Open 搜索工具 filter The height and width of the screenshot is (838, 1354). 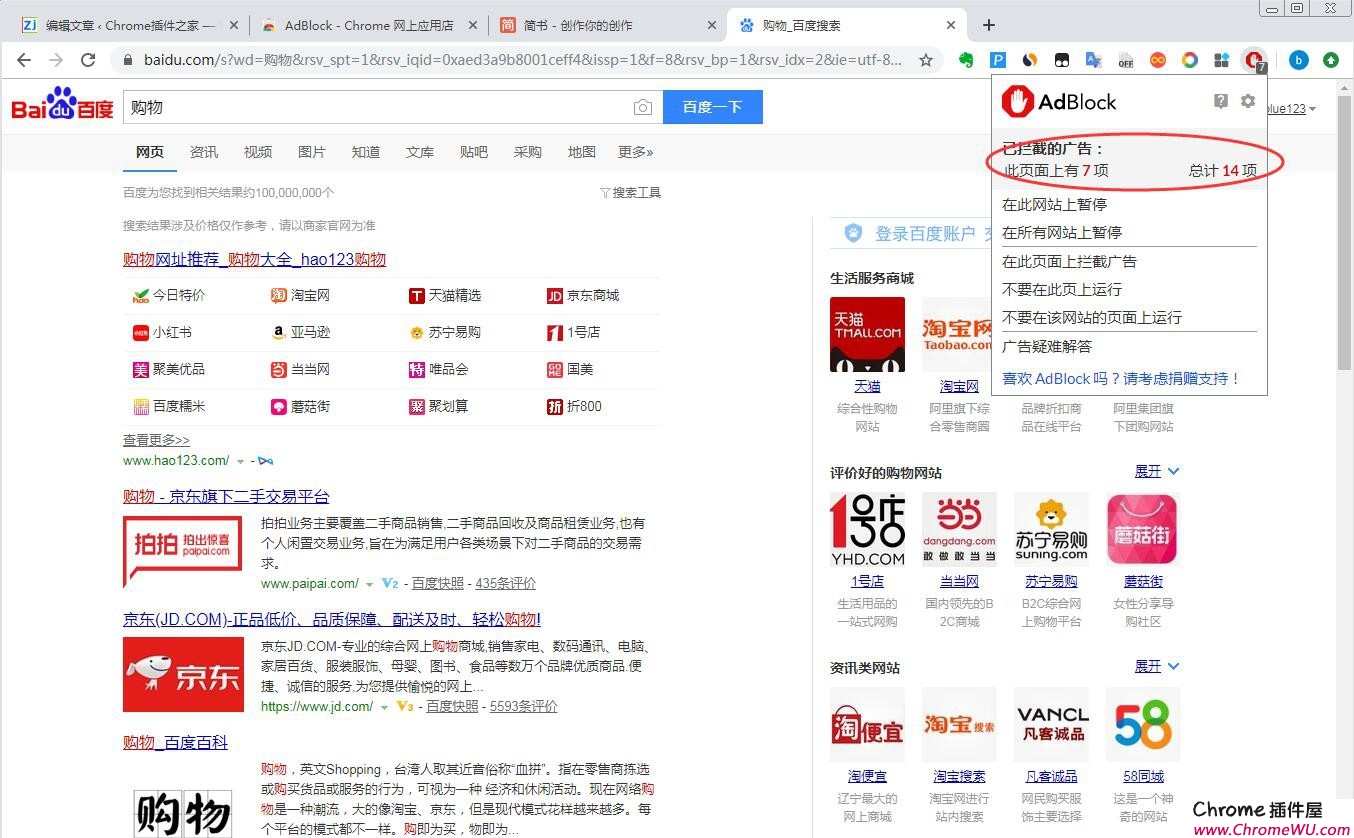(630, 192)
